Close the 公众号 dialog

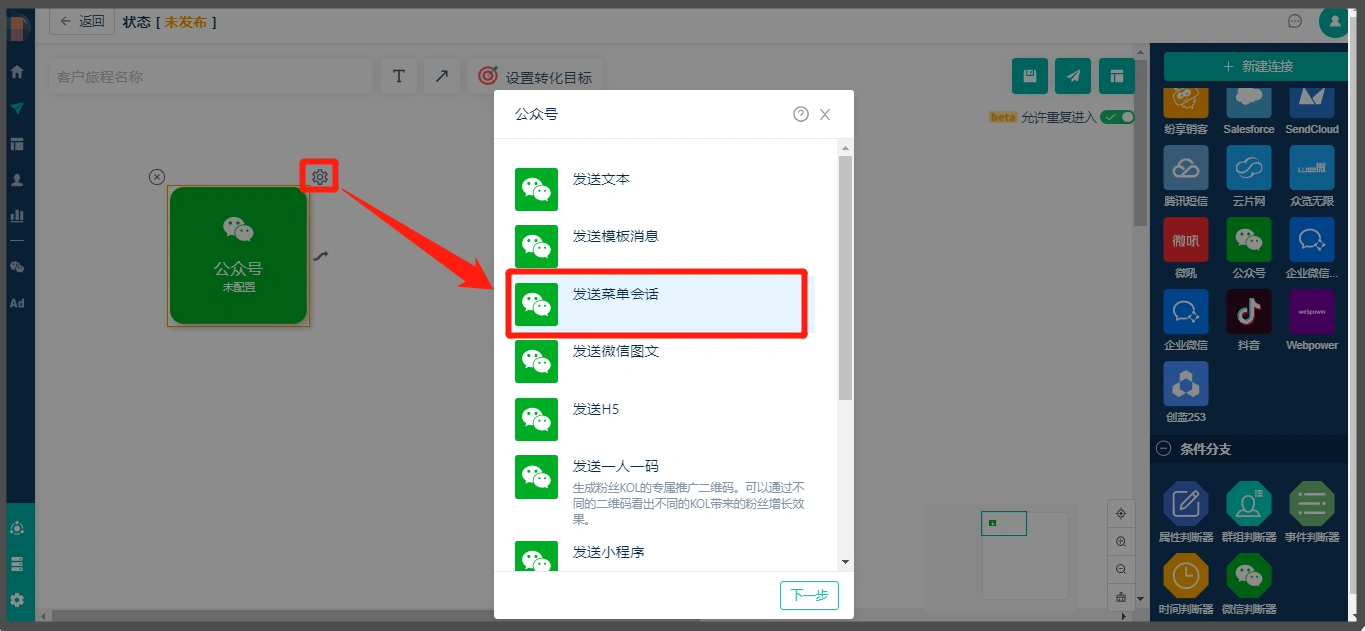point(825,115)
